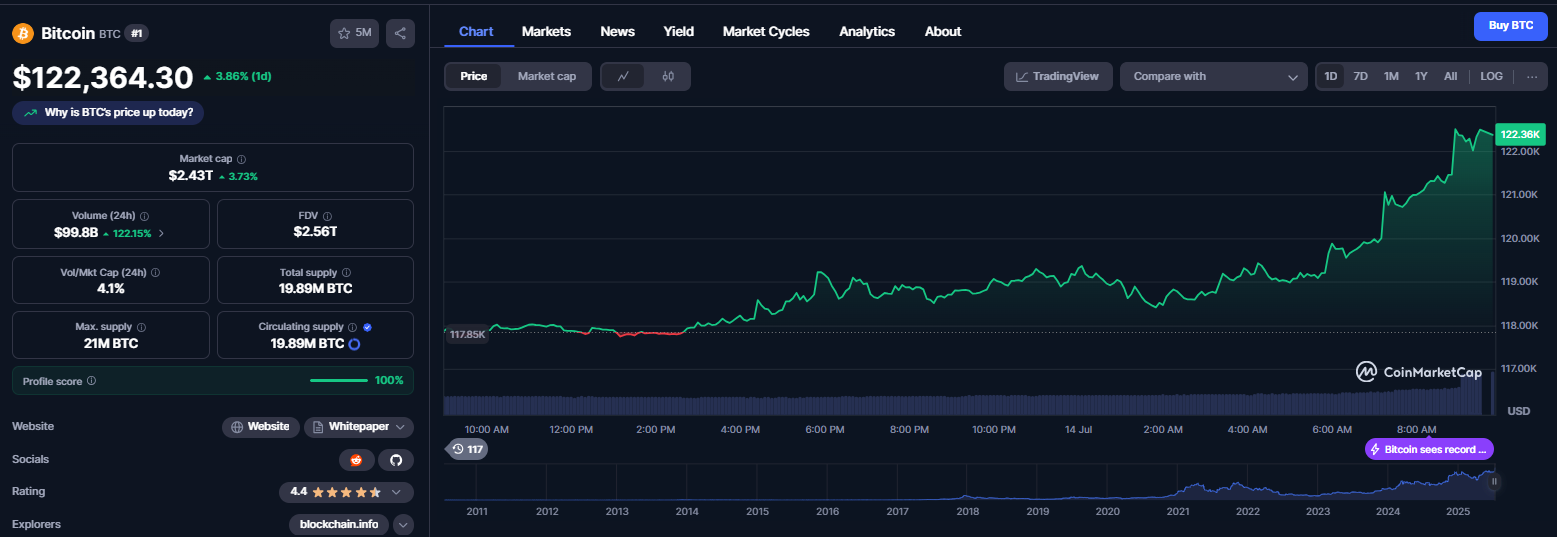Viewport: 1557px width, 537px height.
Task: Toggle chart to Market cap view
Action: pyautogui.click(x=547, y=76)
